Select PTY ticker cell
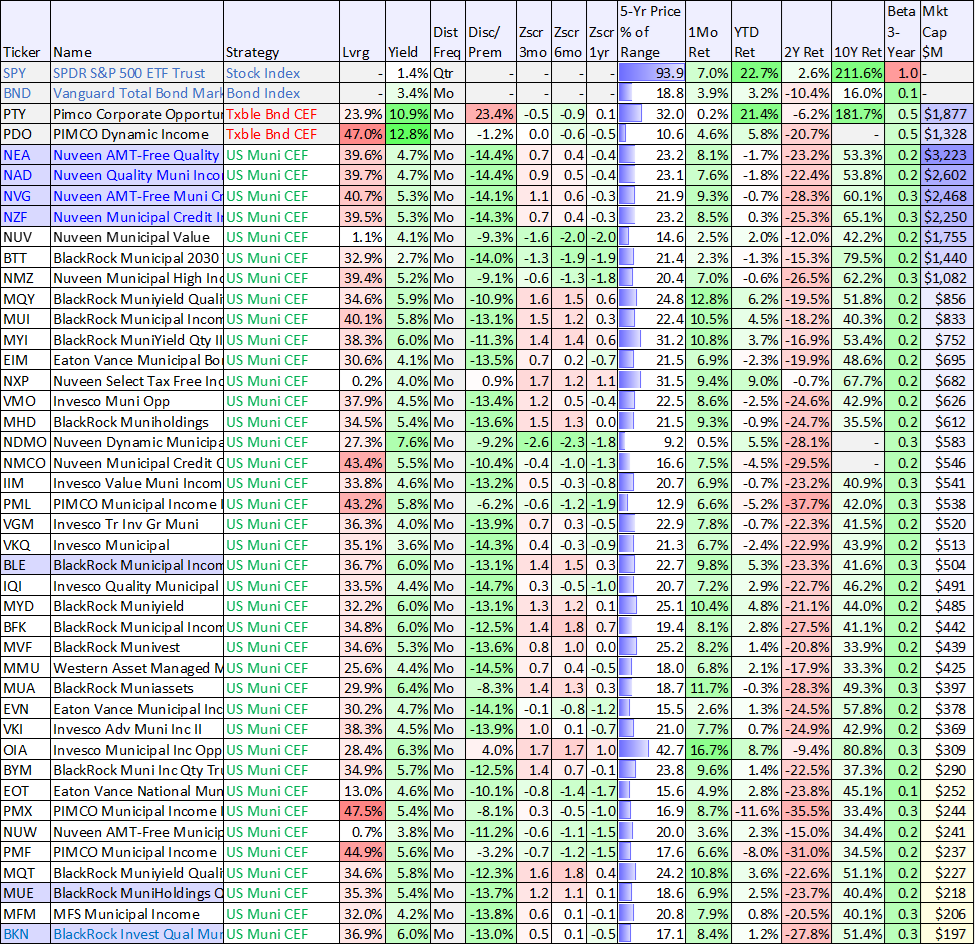Screen dimensions: 975x945 click(x=25, y=114)
